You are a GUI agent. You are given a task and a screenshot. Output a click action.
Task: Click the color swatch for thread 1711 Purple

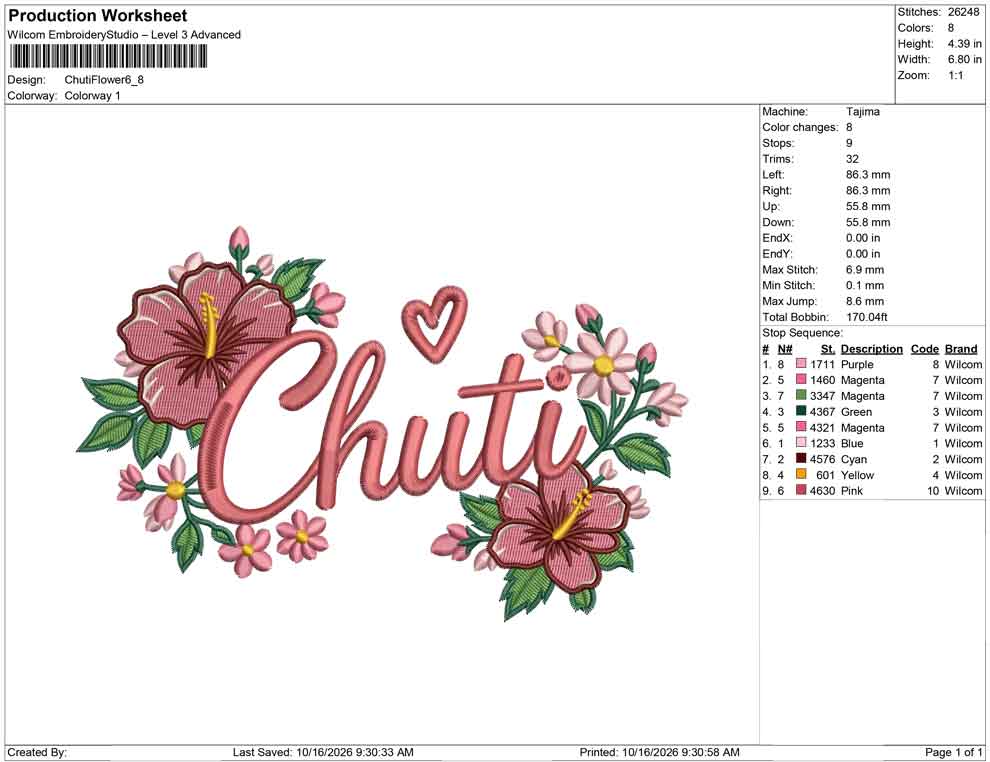click(x=801, y=364)
